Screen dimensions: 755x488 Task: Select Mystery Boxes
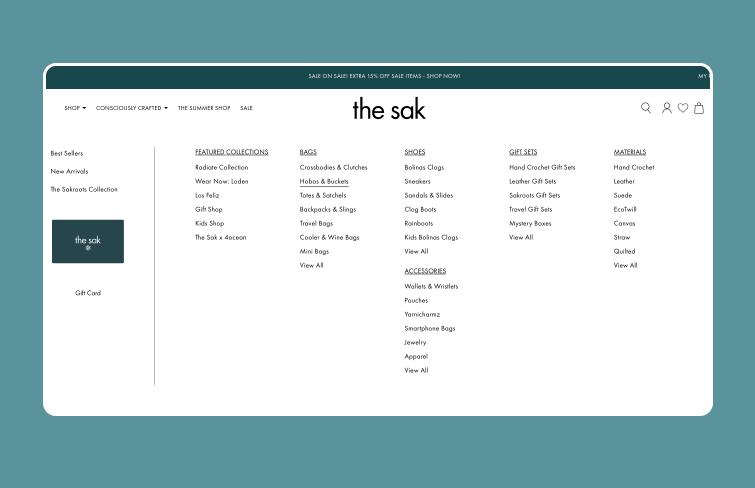coord(530,223)
